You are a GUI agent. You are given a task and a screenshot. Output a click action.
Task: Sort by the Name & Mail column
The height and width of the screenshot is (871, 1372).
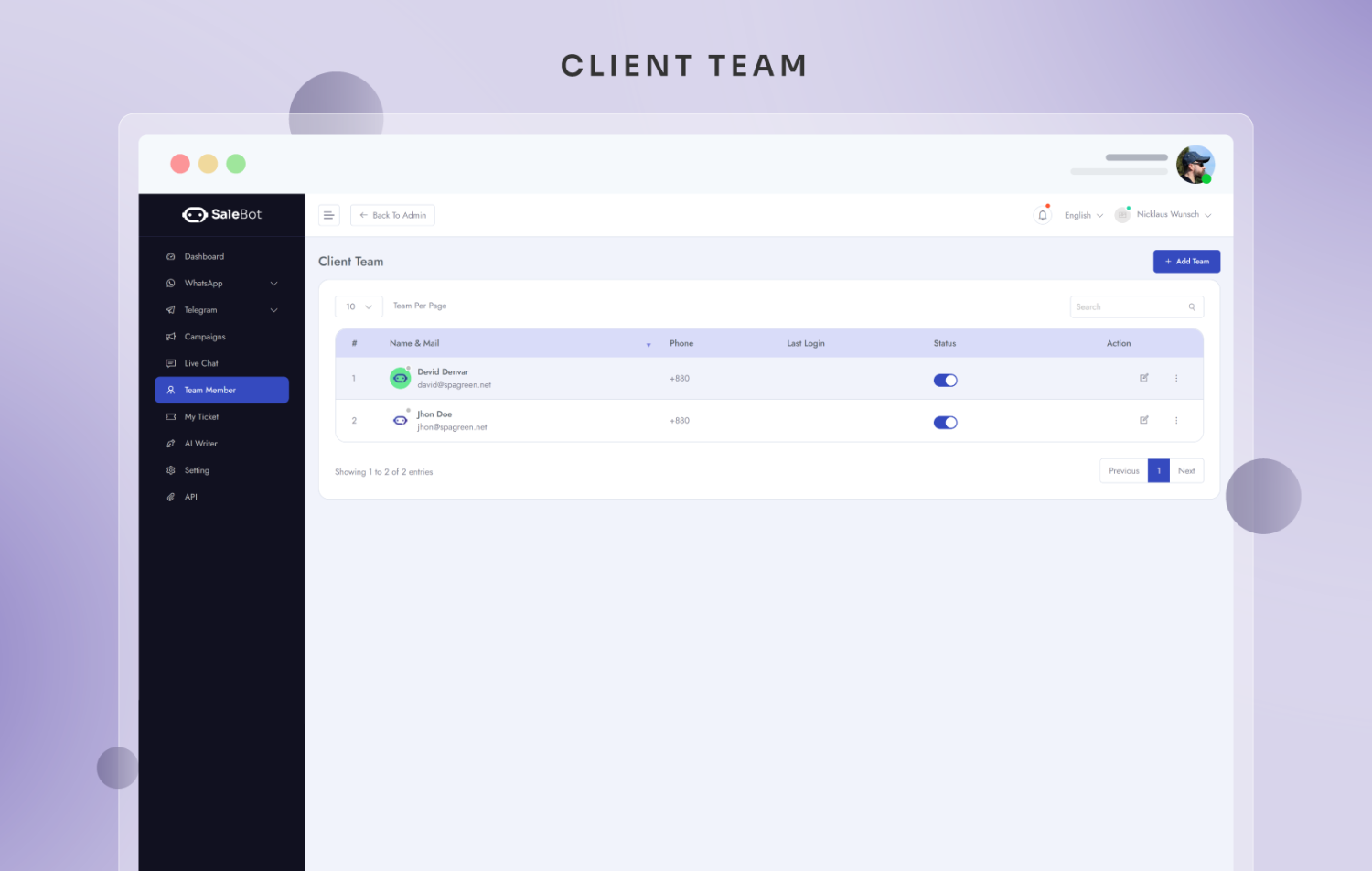click(x=414, y=344)
